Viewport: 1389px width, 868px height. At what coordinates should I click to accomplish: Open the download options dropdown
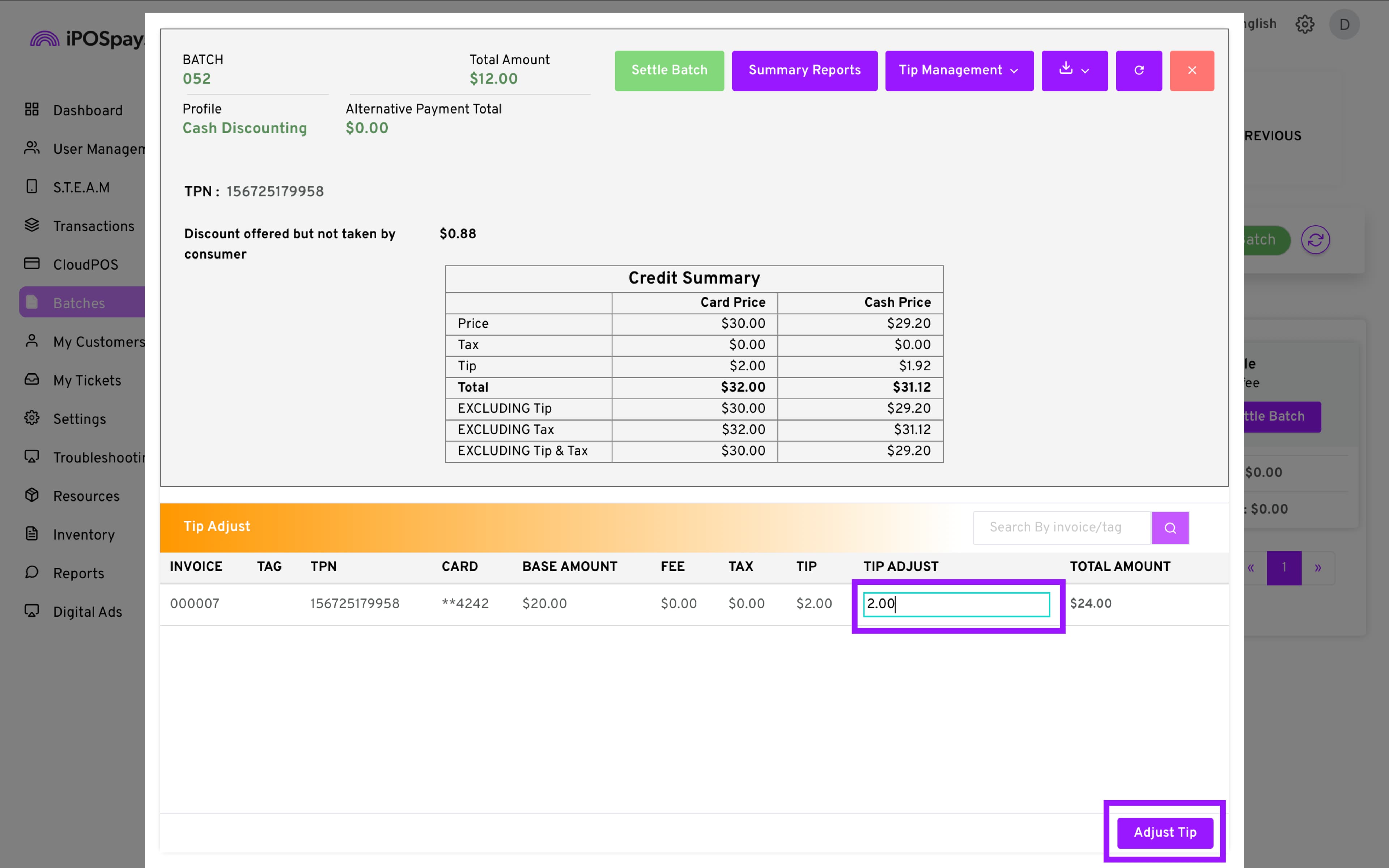[1074, 71]
